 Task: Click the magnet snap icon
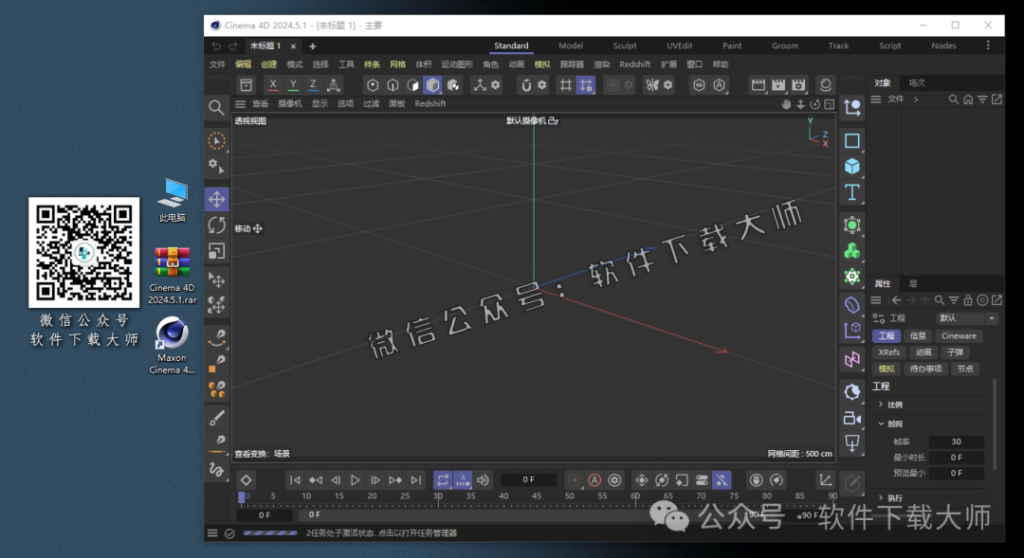526,85
